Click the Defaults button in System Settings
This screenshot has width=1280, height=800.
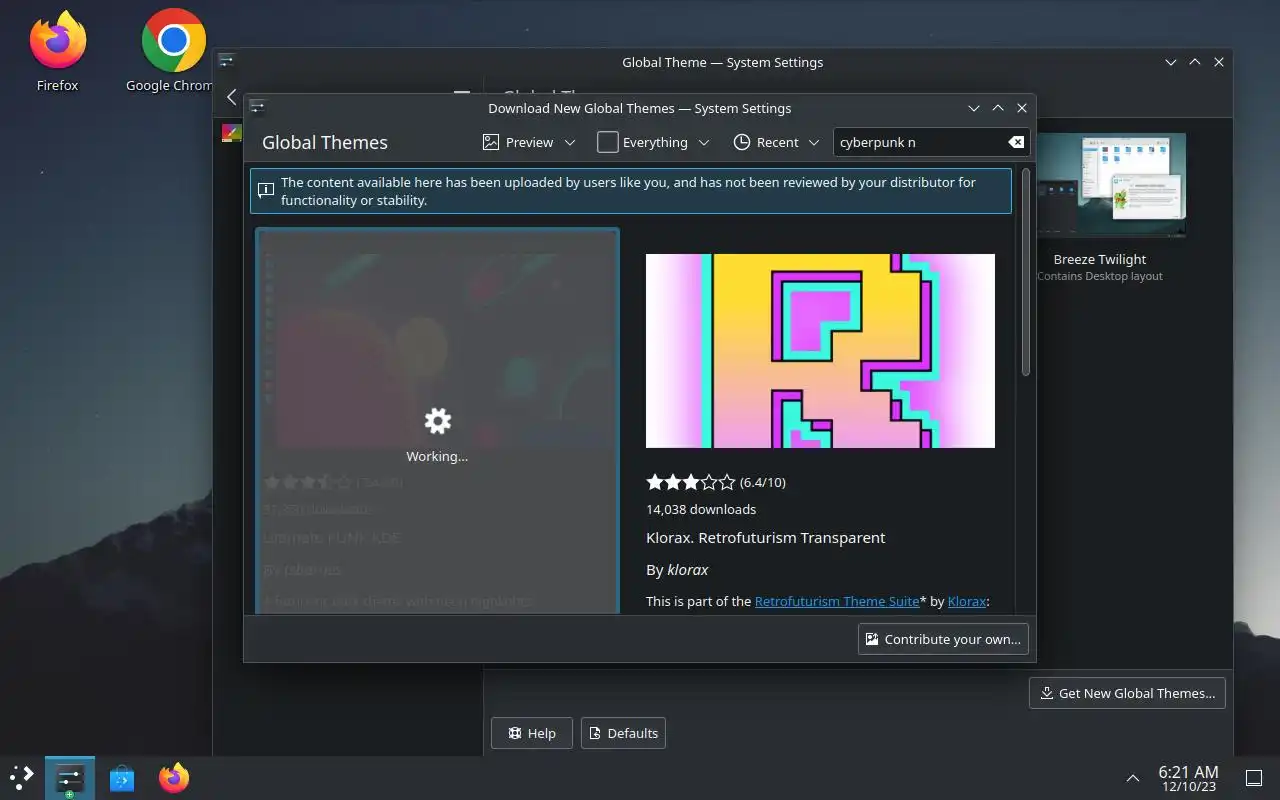pyautogui.click(x=623, y=733)
